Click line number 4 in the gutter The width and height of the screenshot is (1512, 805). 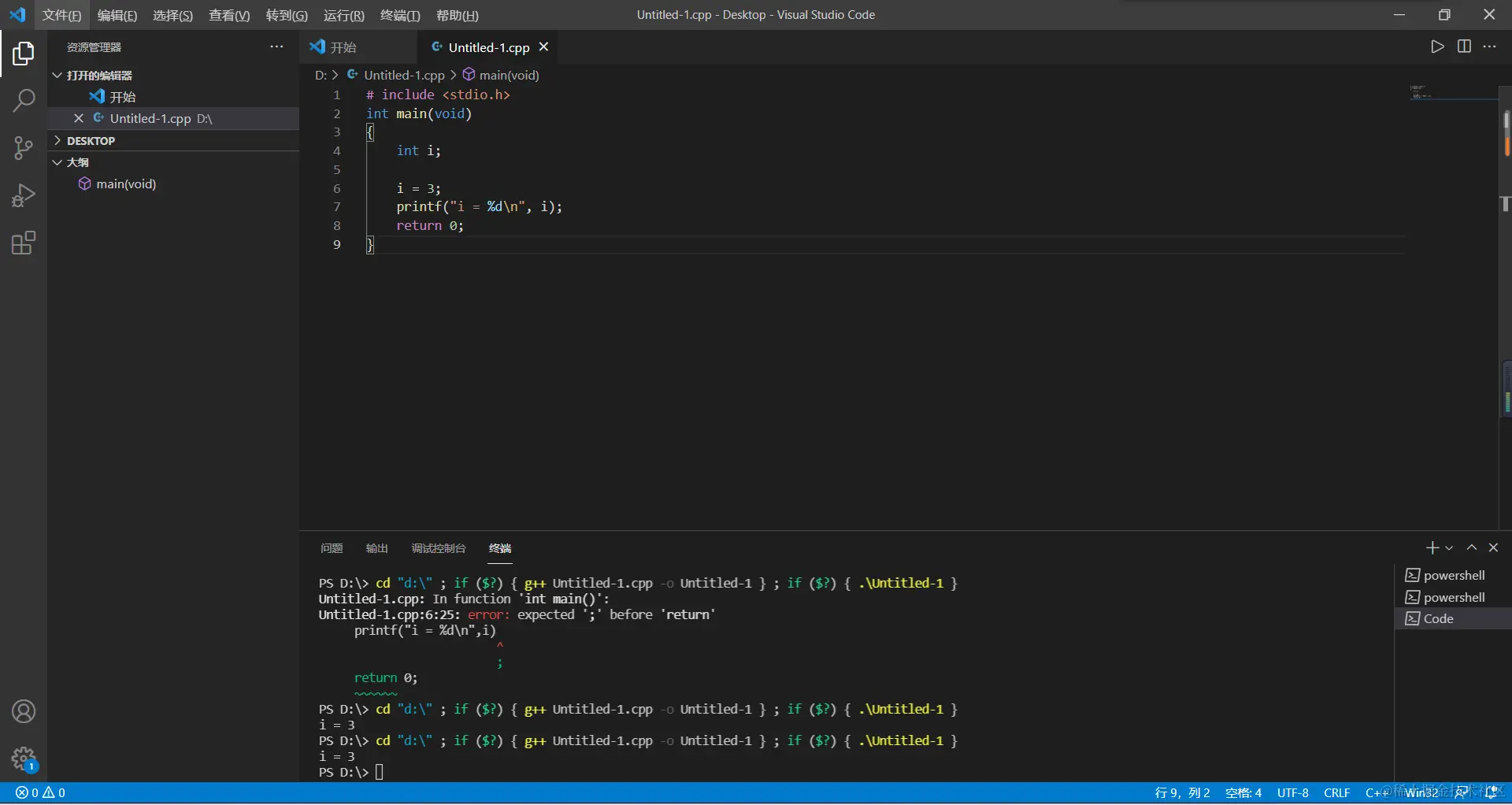pyautogui.click(x=336, y=150)
